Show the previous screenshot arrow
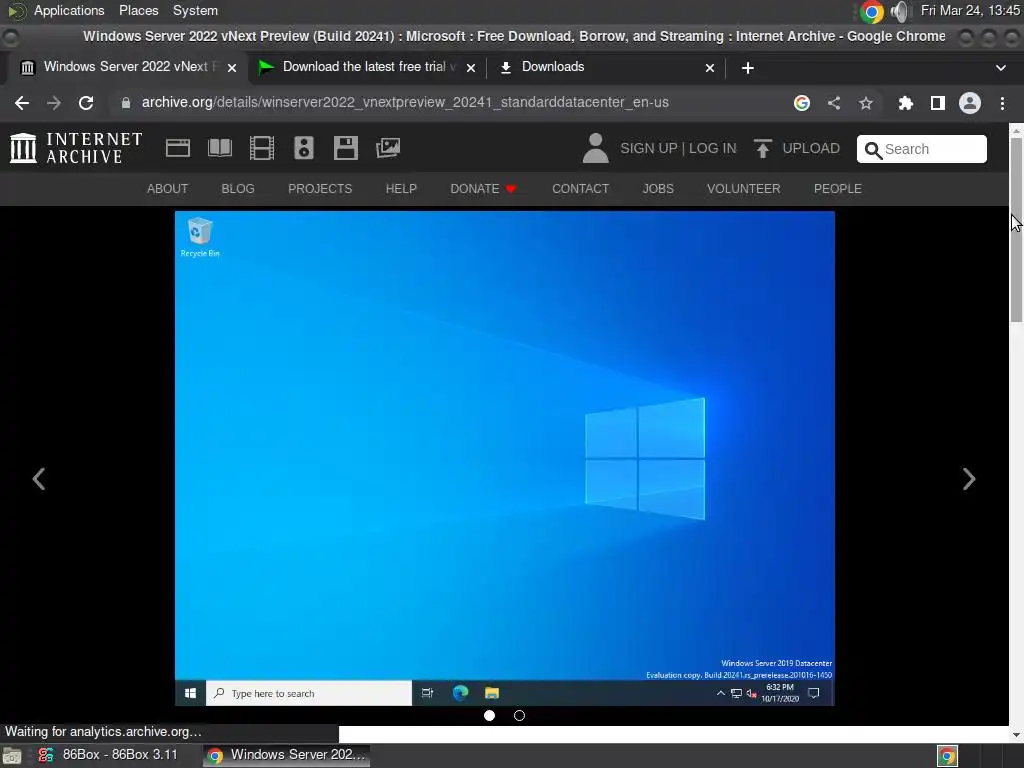 (x=39, y=479)
